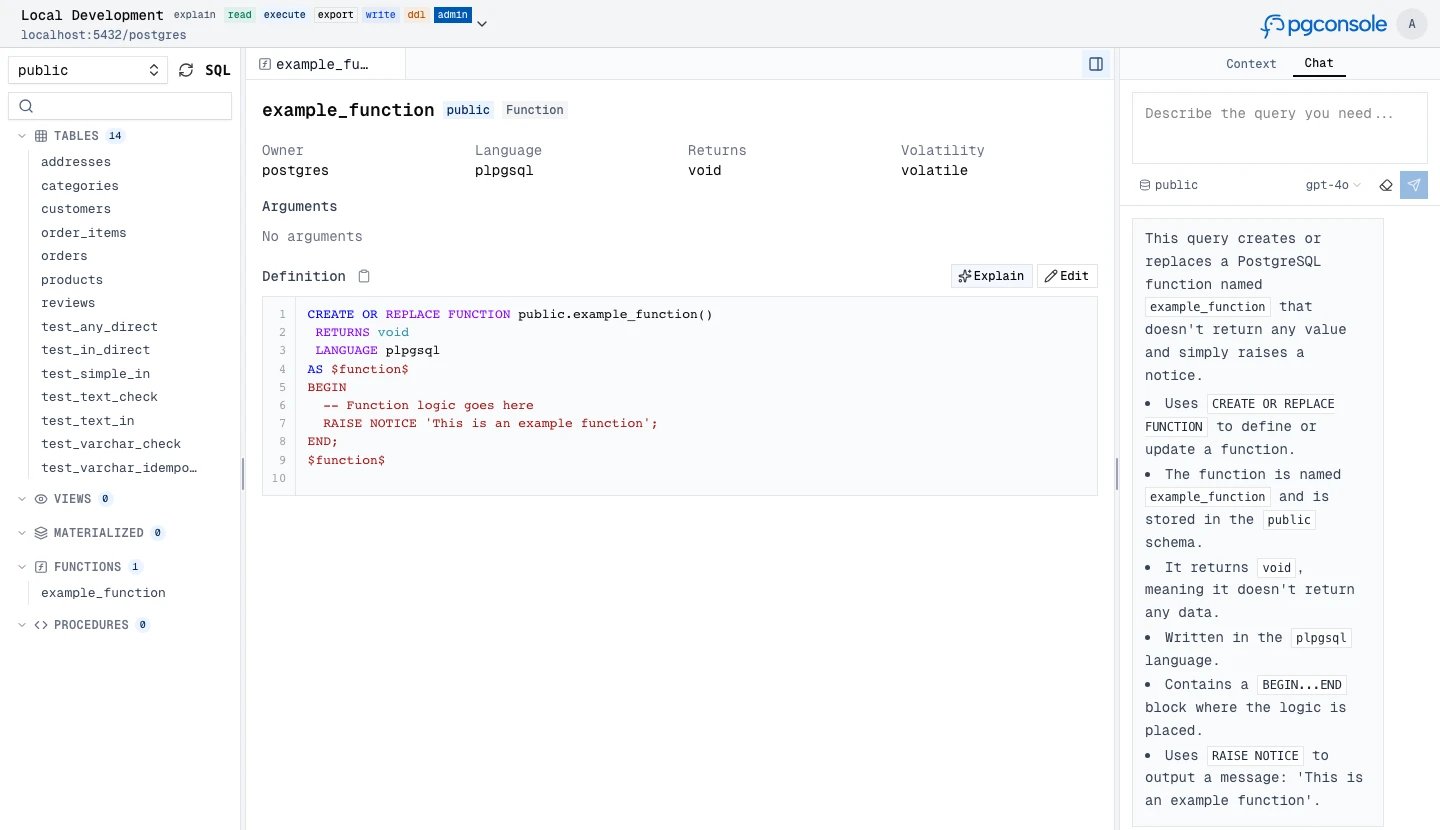1440x830 pixels.
Task: Open the addresses table
Action: [x=76, y=162]
